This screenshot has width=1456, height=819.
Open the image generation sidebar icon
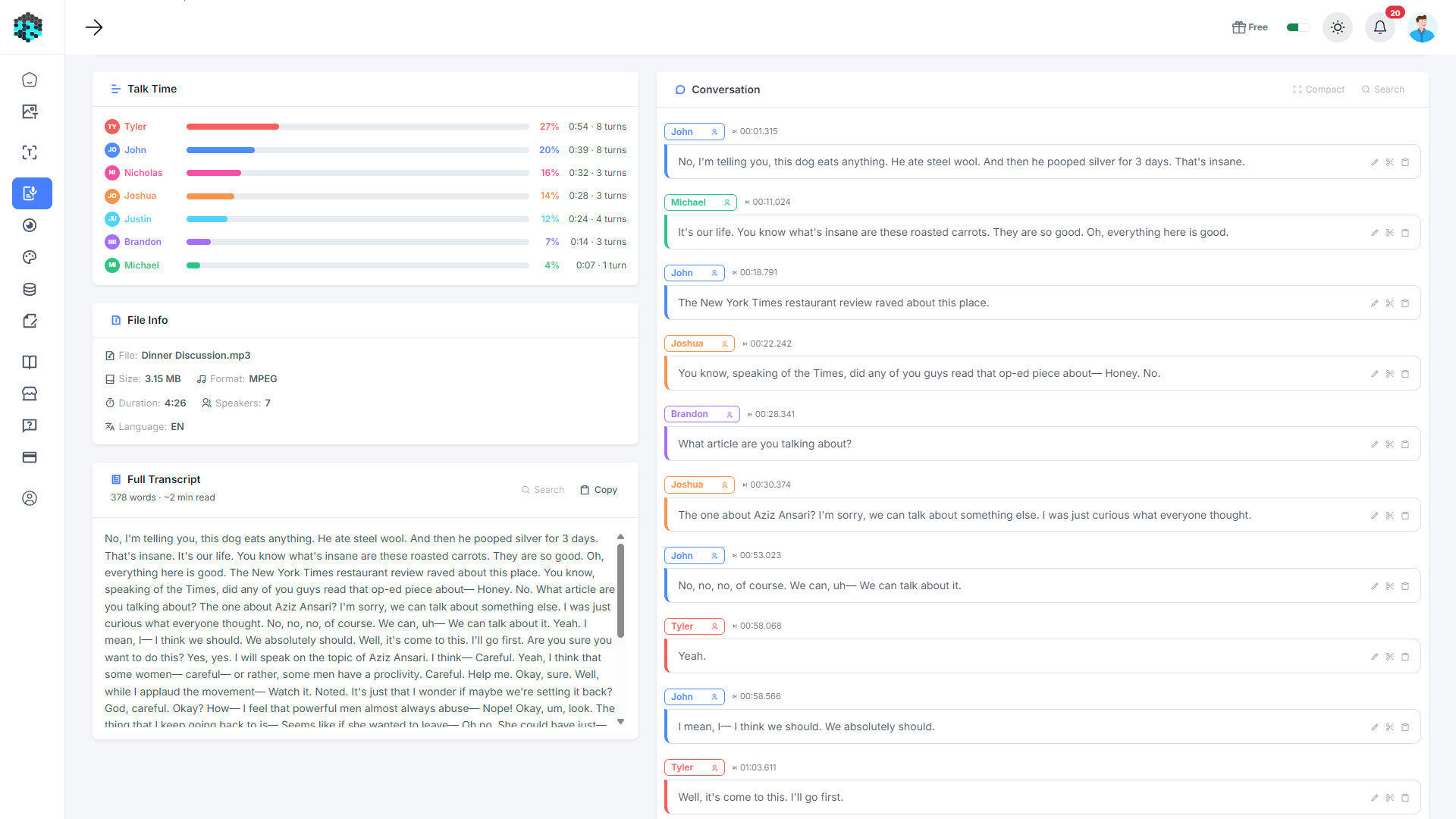point(30,111)
